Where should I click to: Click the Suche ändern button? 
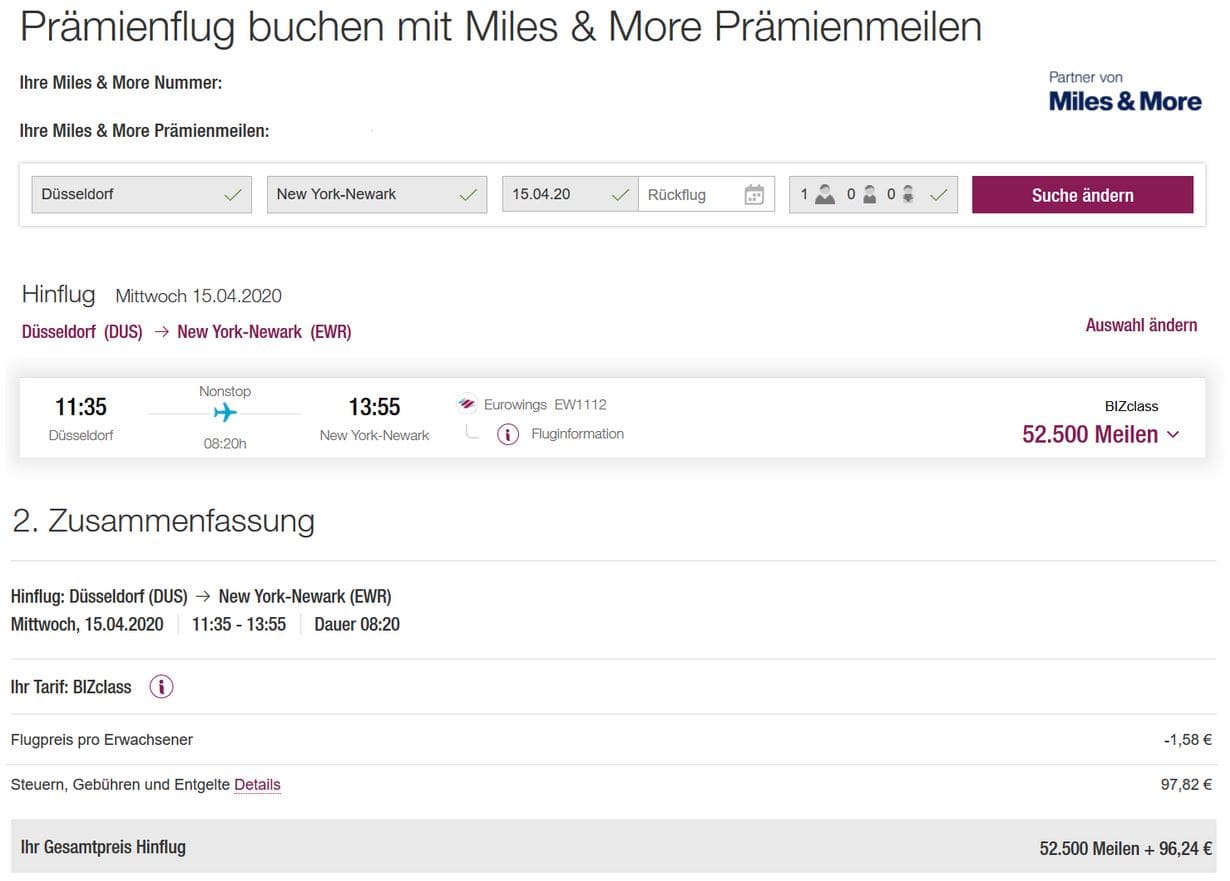[x=1082, y=195]
